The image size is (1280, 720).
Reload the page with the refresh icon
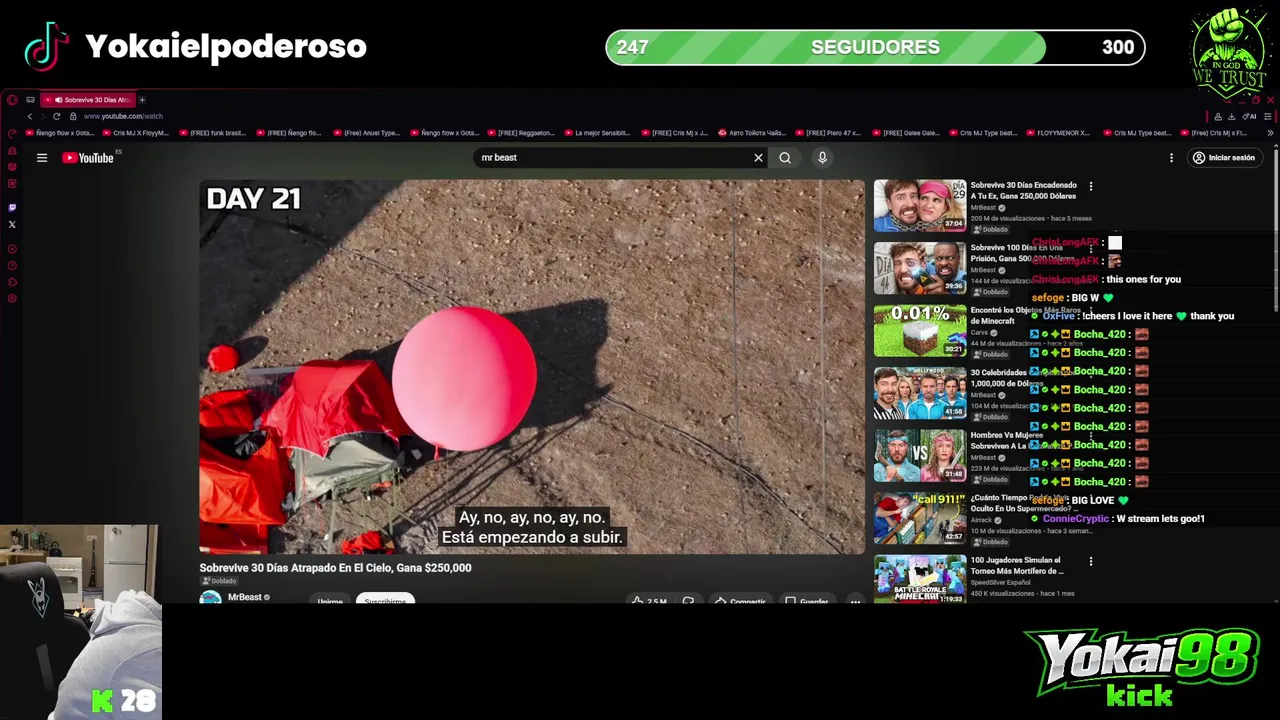coord(56,116)
